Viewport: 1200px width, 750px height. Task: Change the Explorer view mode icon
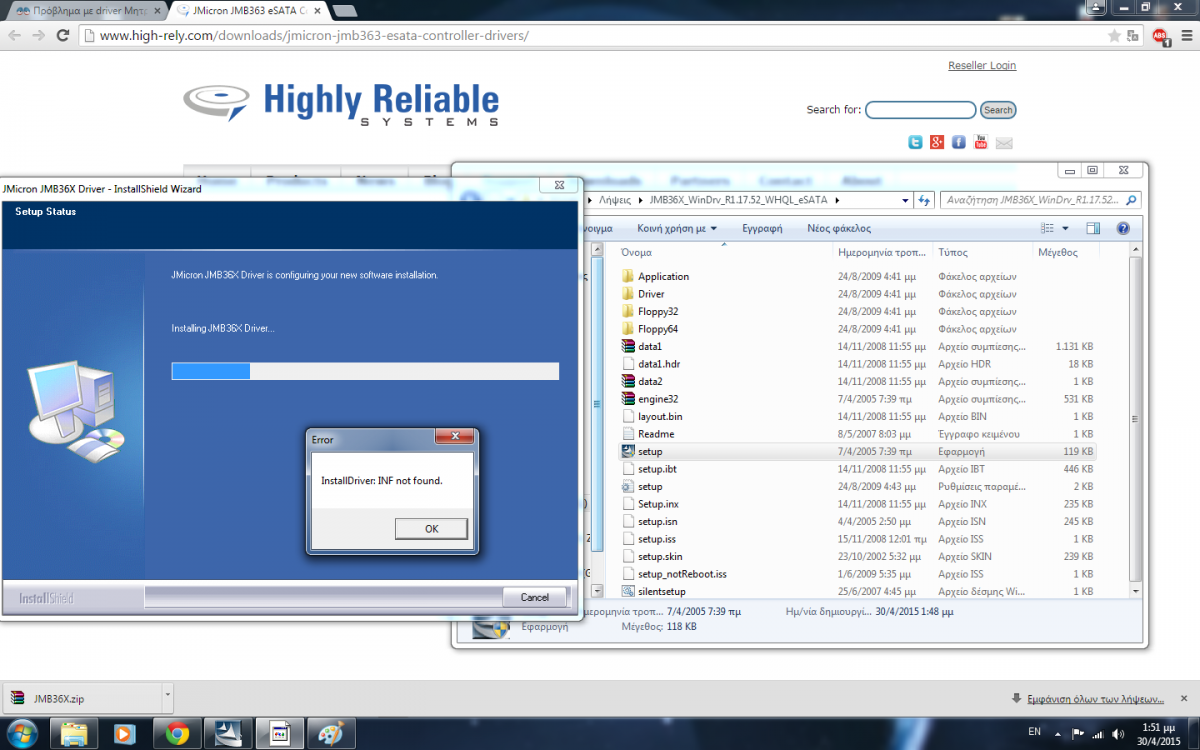(1047, 229)
